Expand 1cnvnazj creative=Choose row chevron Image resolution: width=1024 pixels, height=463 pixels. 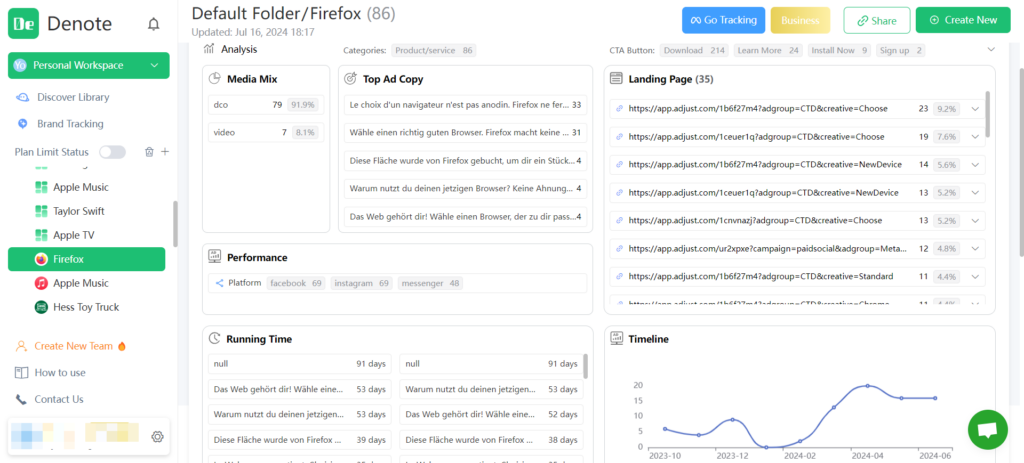pyautogui.click(x=975, y=221)
